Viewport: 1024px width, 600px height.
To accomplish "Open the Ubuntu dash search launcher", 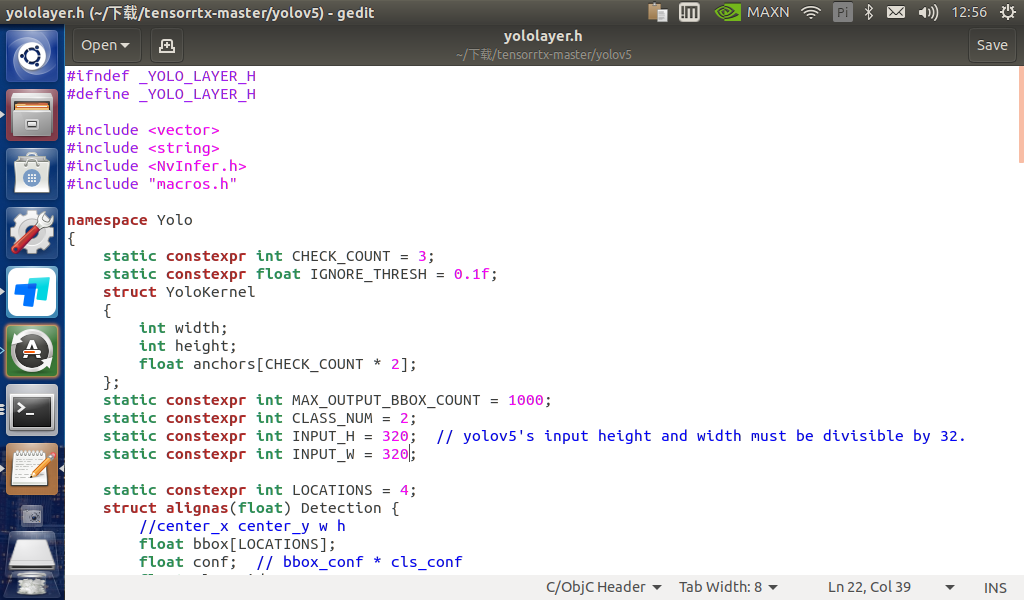I will (x=32, y=55).
